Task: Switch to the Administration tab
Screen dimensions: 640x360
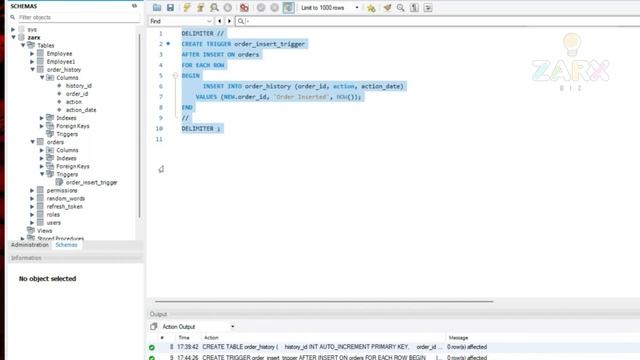Action: (30, 245)
